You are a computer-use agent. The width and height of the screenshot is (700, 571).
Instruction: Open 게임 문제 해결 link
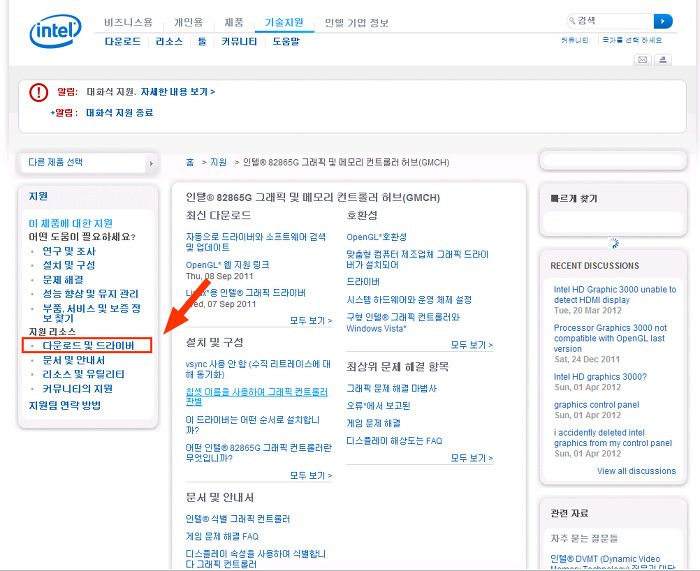[373, 423]
